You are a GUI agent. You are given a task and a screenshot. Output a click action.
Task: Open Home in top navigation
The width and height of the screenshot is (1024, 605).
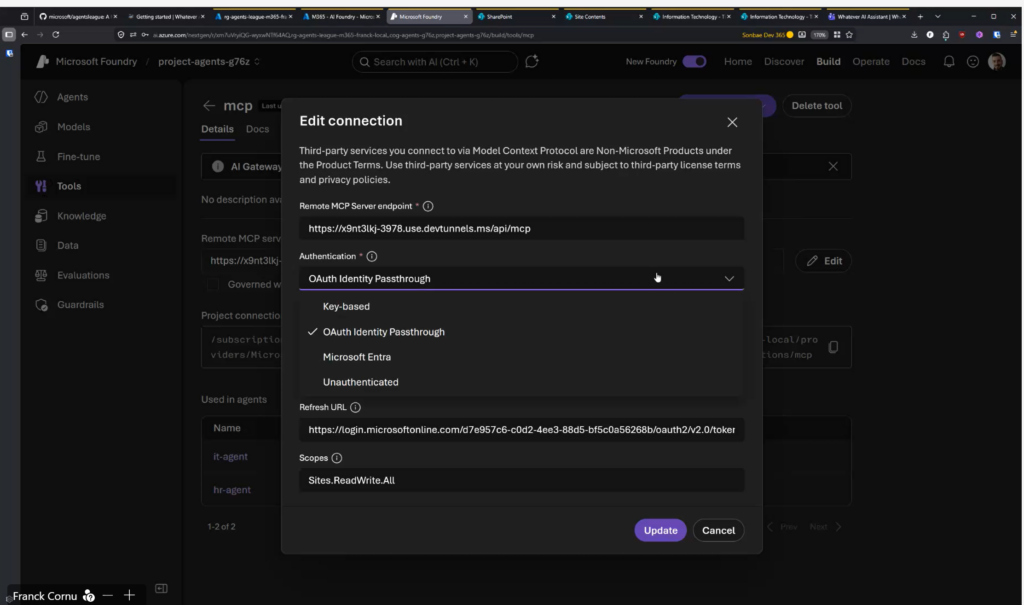738,61
